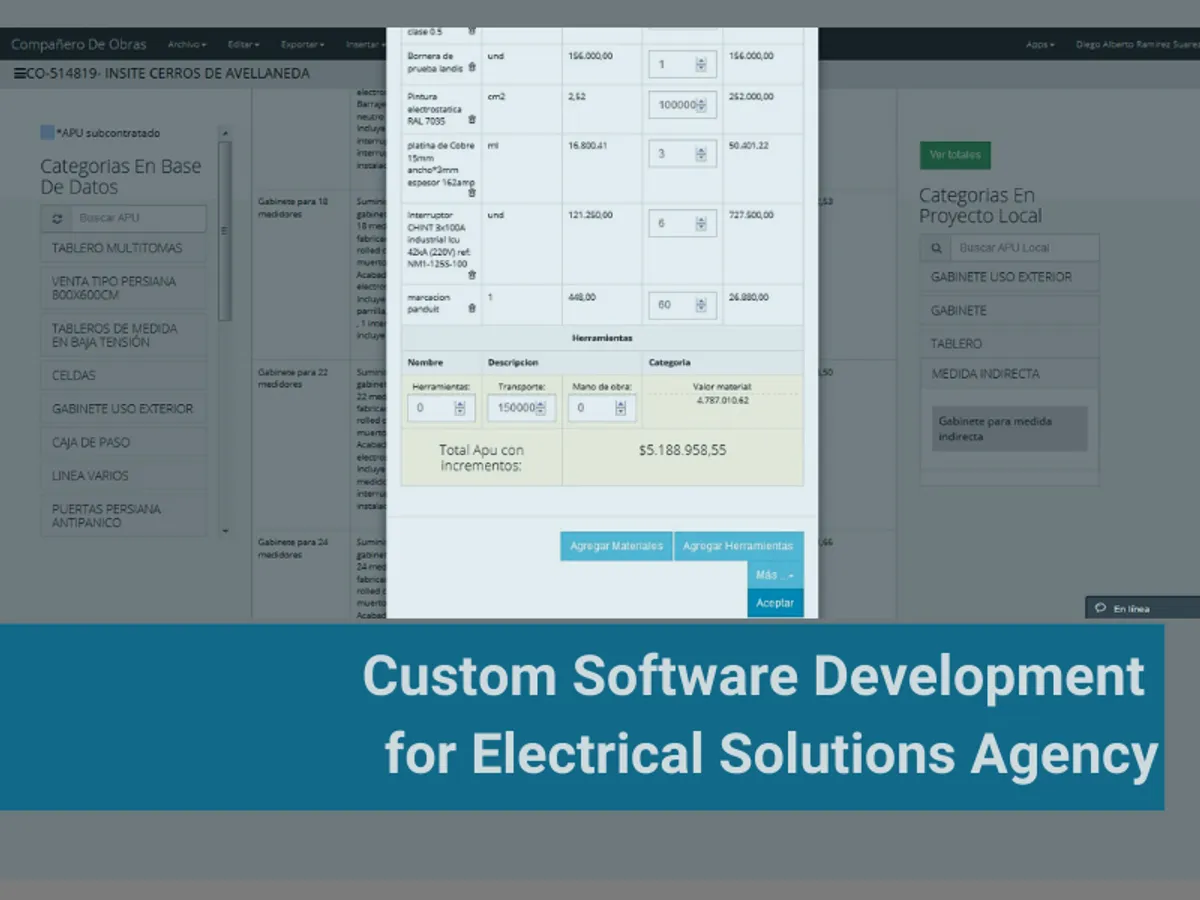This screenshot has height=900, width=1200.
Task: Click the Agregar Herramientas button
Action: 738,546
